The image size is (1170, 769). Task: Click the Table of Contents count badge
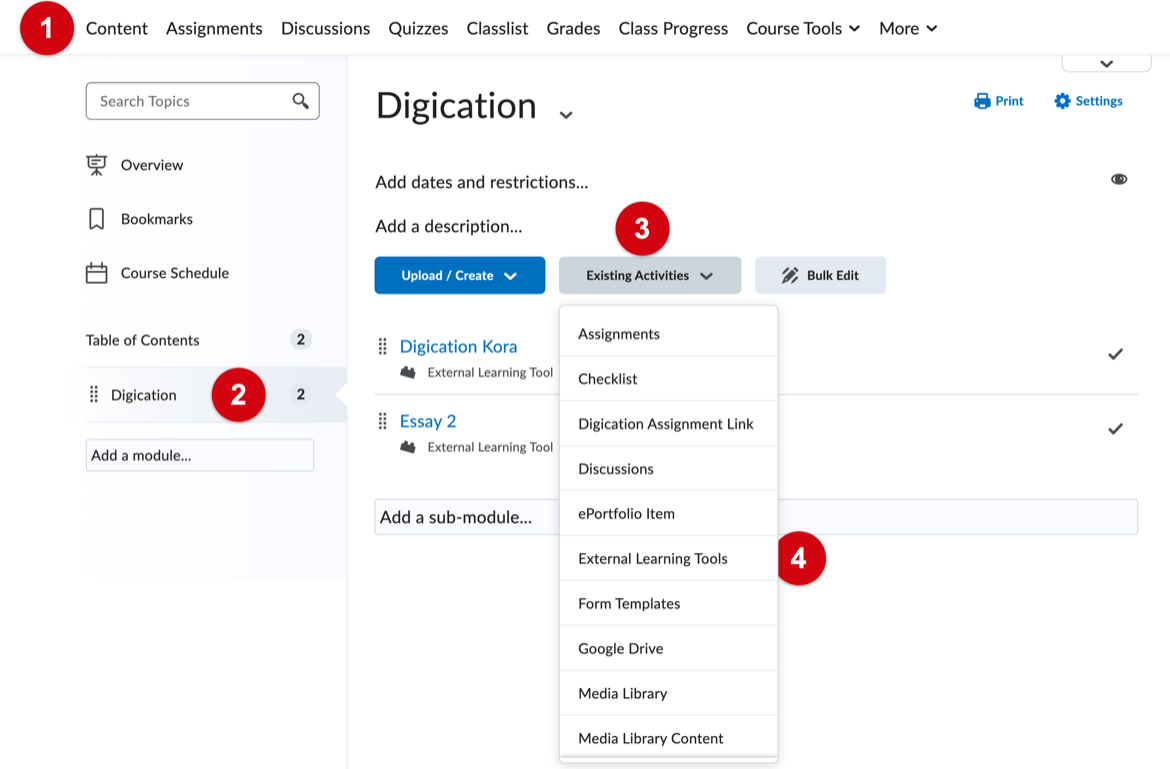pyautogui.click(x=301, y=339)
